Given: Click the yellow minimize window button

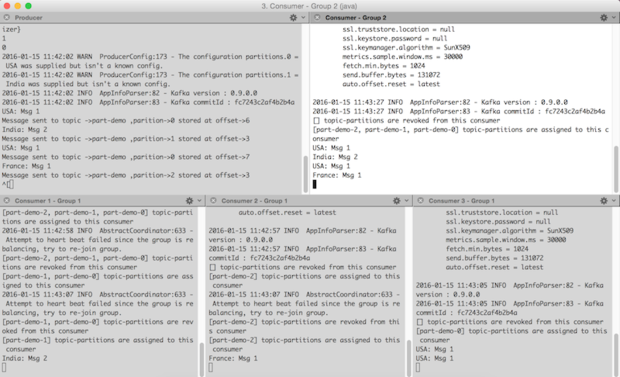Looking at the screenshot, I should coord(17,6).
